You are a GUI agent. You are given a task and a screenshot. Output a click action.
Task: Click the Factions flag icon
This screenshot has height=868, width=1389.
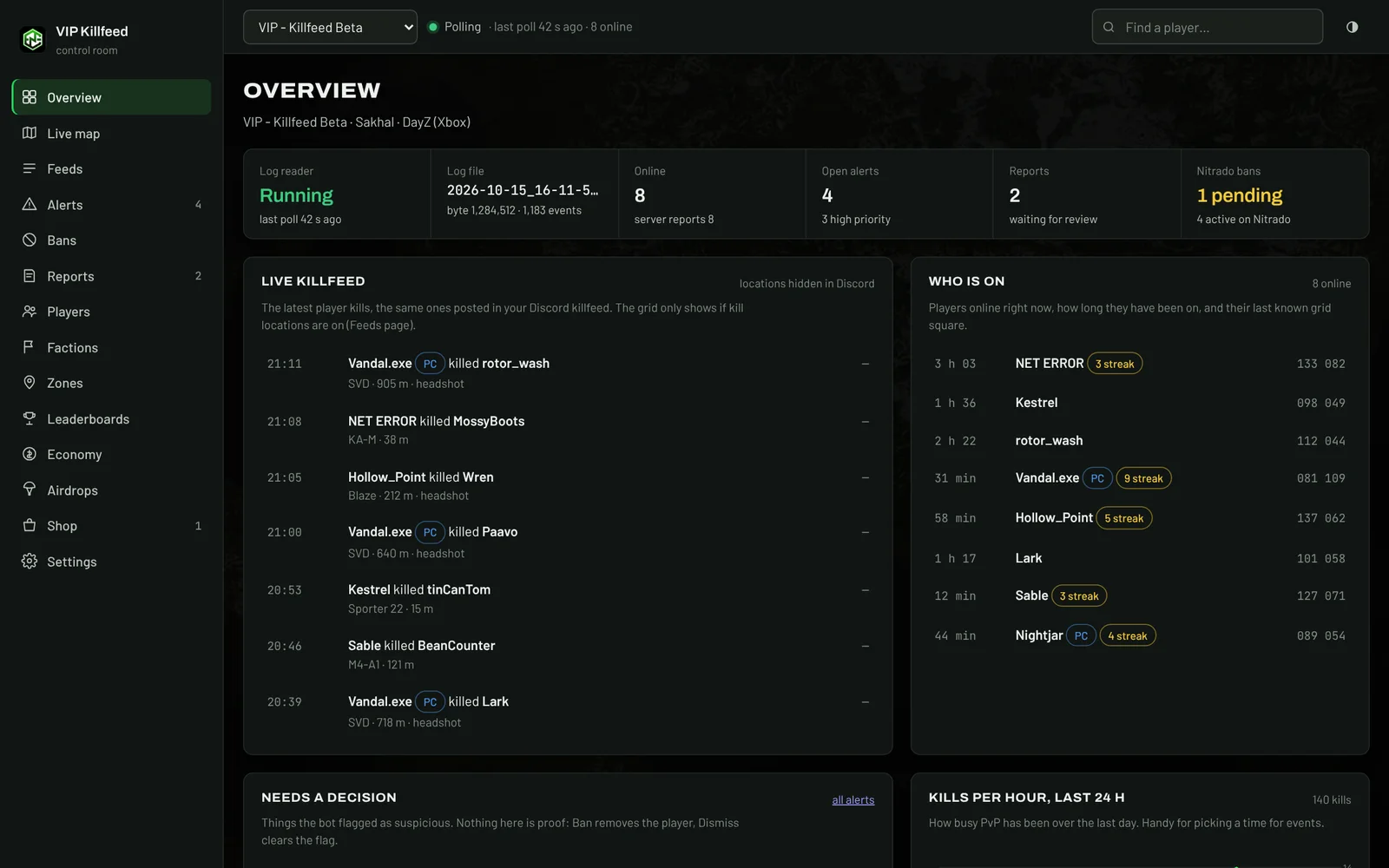(30, 347)
